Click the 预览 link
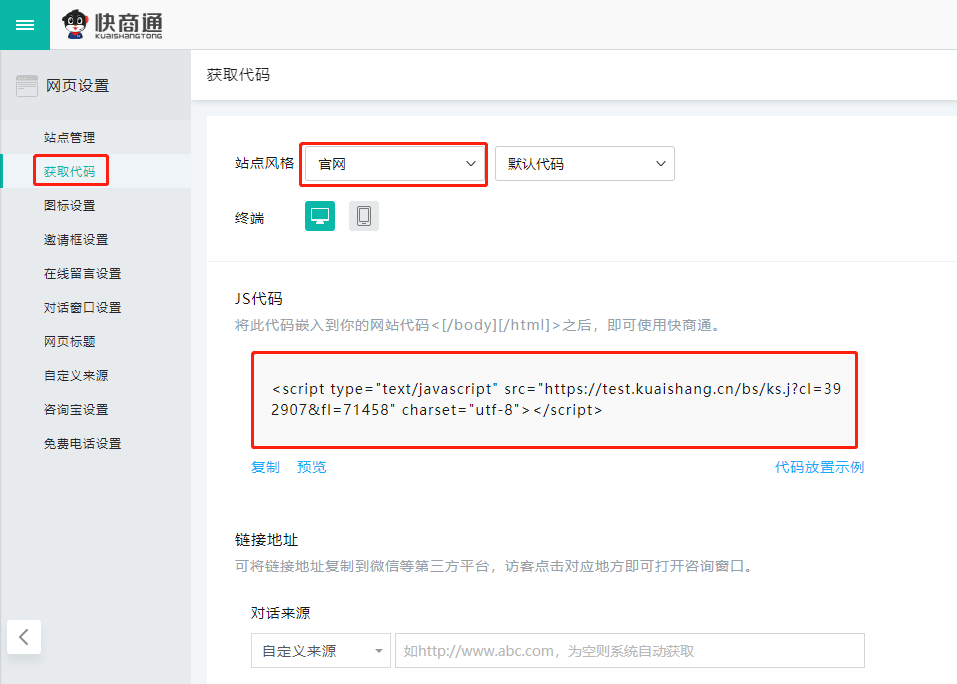 pyautogui.click(x=311, y=467)
